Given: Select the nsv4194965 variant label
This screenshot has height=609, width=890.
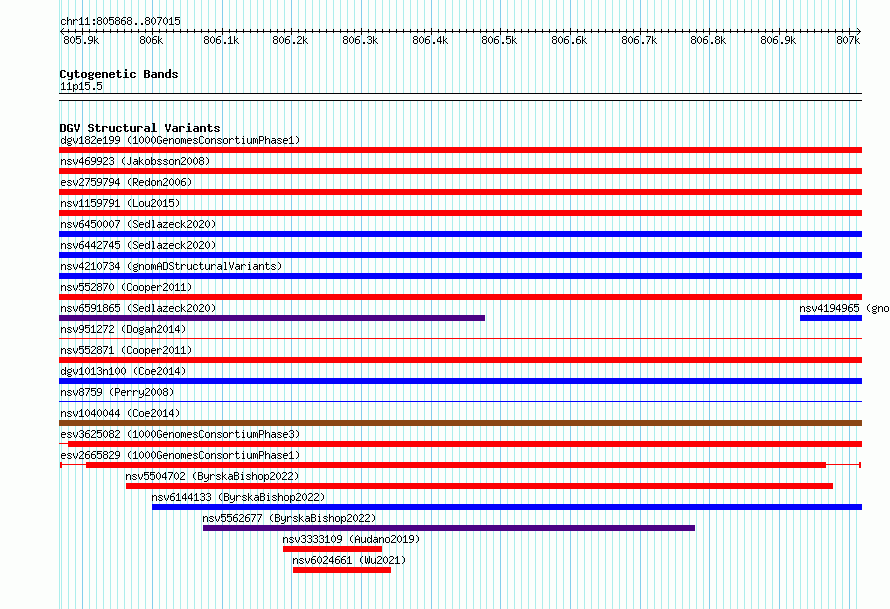Looking at the screenshot, I should [x=844, y=308].
